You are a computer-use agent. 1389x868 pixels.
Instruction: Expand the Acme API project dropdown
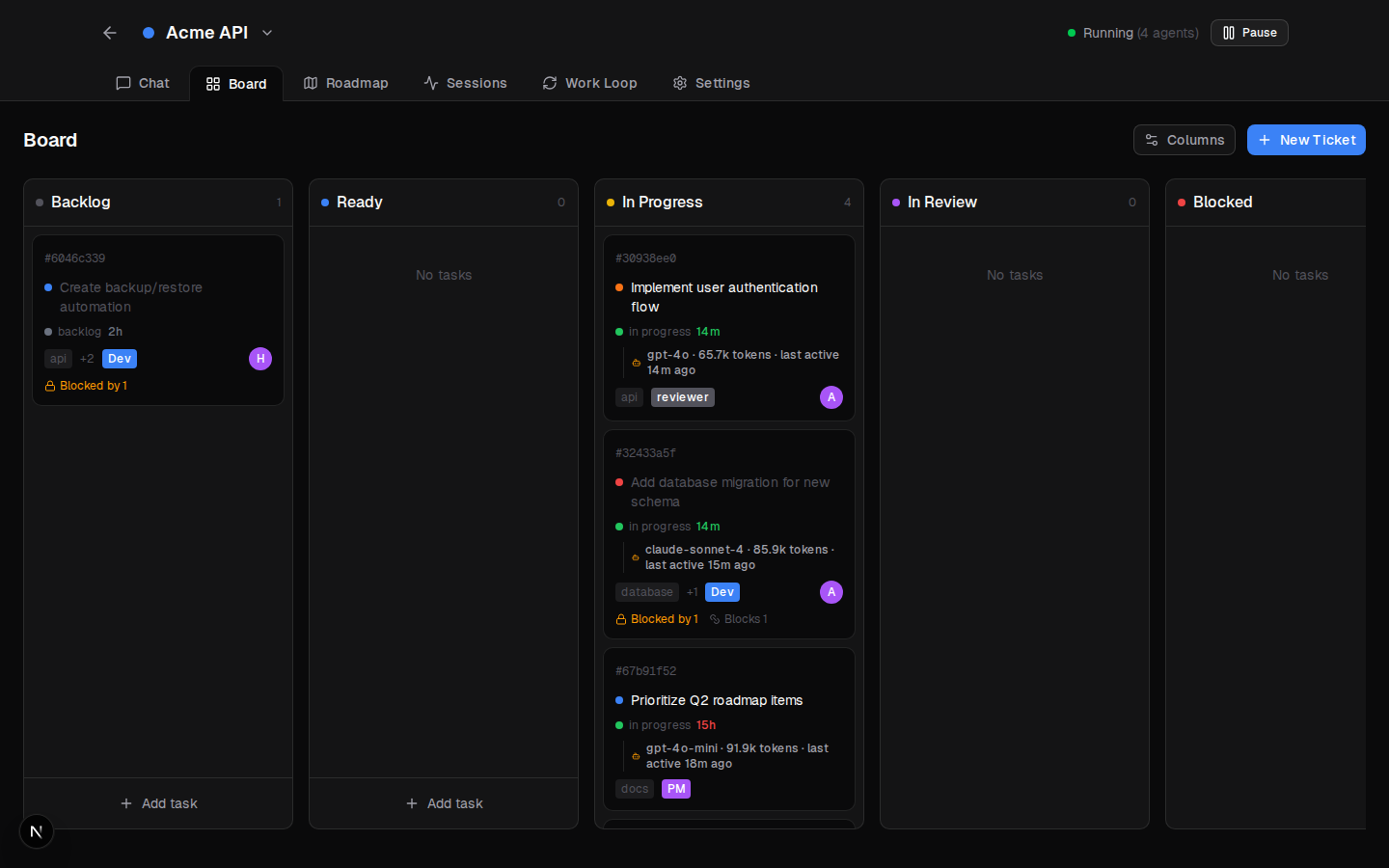pos(267,33)
